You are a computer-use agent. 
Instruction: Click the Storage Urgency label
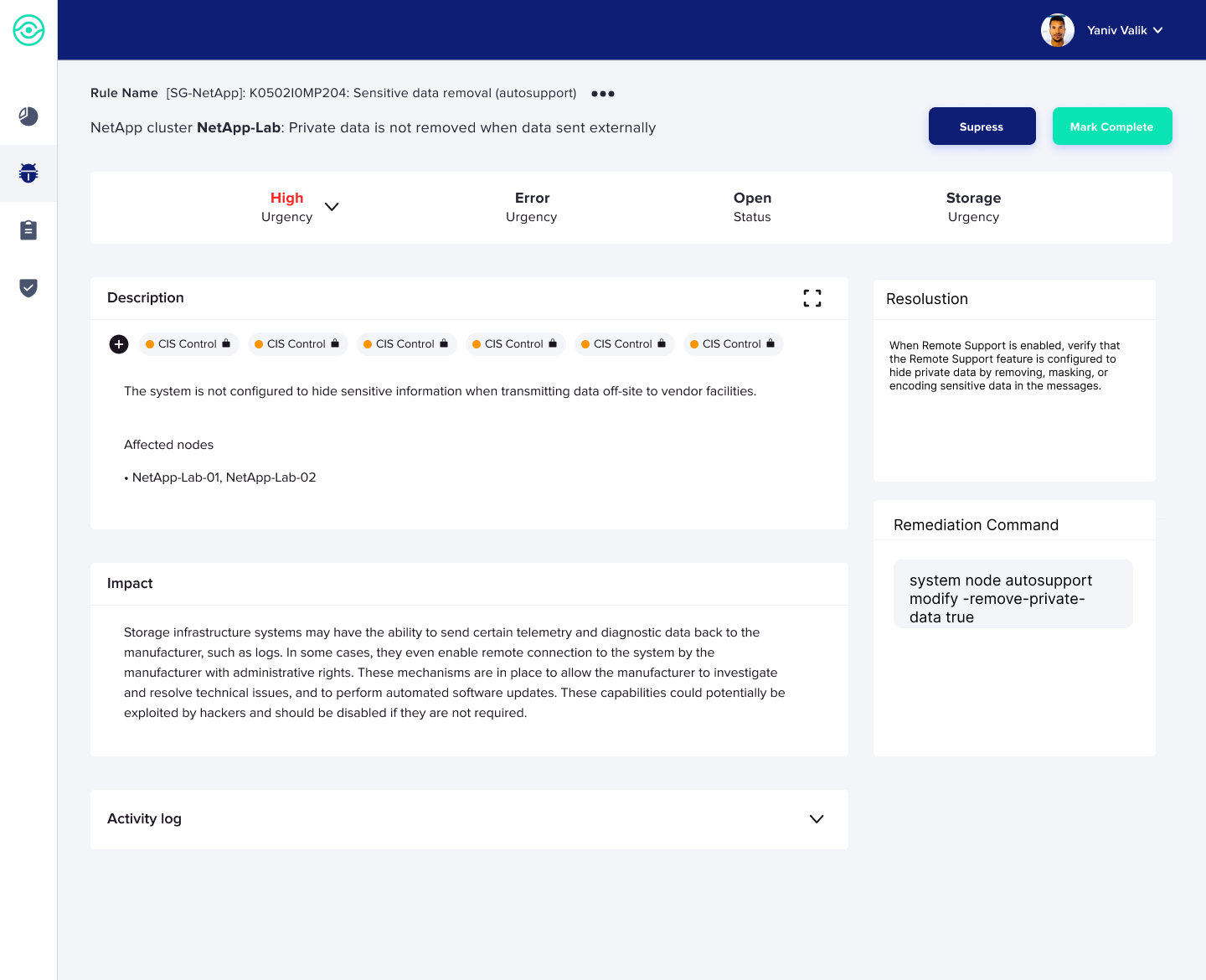(x=973, y=207)
